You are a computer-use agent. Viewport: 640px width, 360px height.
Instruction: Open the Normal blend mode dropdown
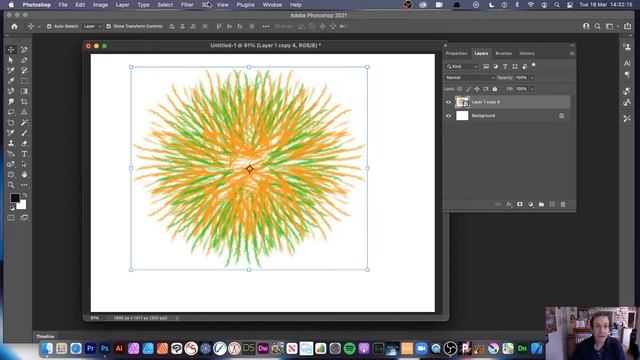[x=469, y=78]
